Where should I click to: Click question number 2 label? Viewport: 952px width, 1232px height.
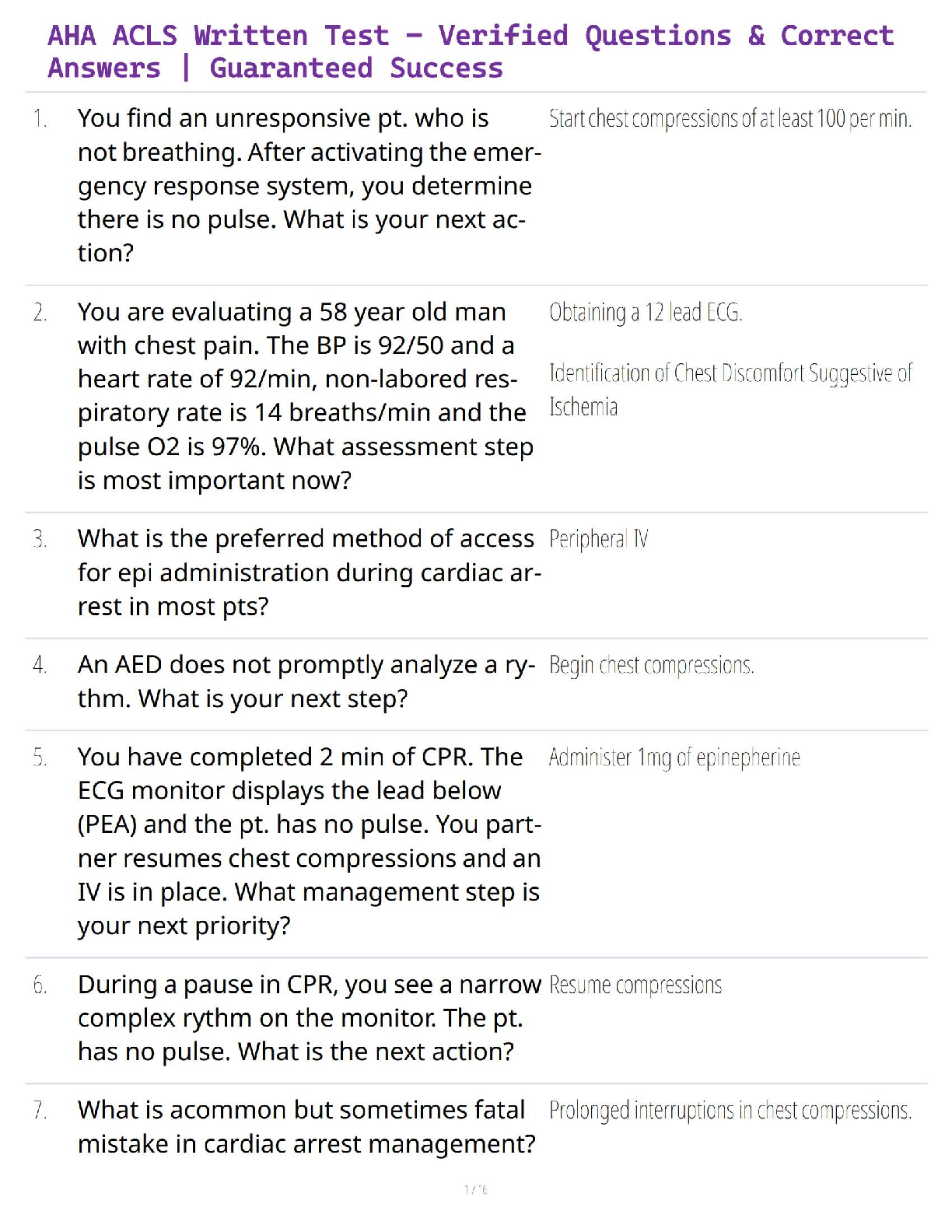tap(40, 313)
